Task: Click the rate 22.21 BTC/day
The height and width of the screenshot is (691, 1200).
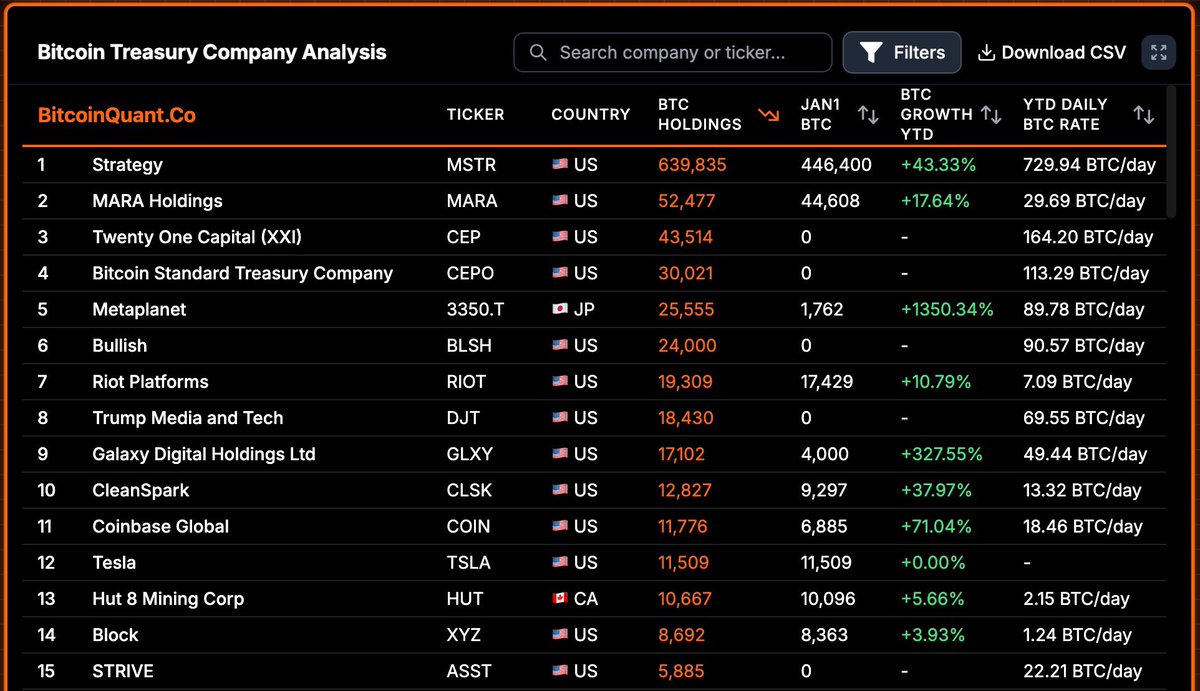Action: 1084,671
